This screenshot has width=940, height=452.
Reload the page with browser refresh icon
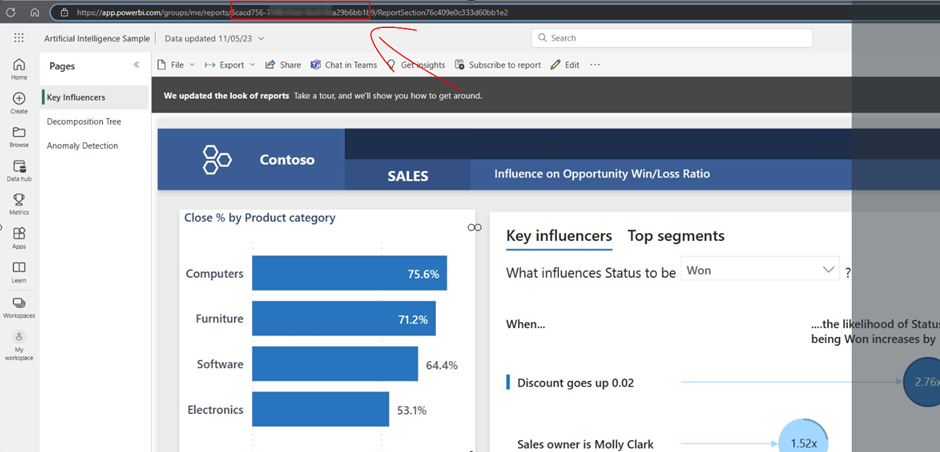[x=10, y=12]
